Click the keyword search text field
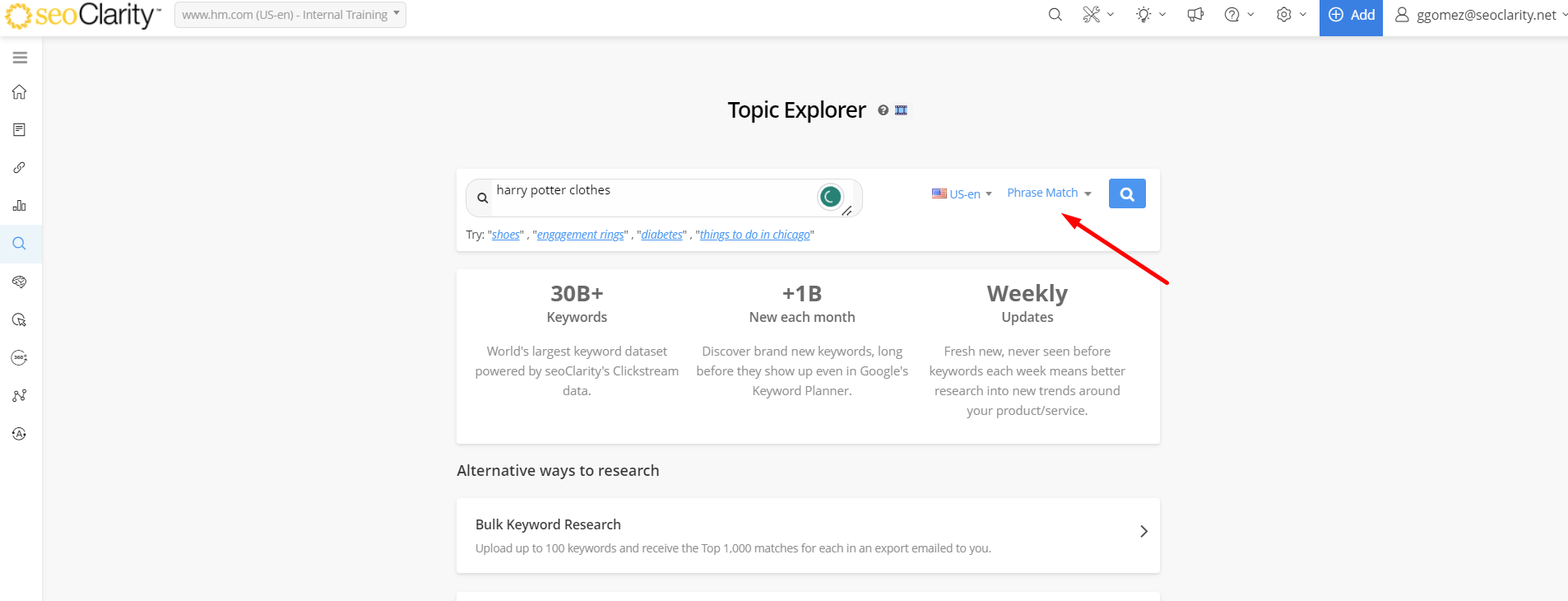 (650, 196)
